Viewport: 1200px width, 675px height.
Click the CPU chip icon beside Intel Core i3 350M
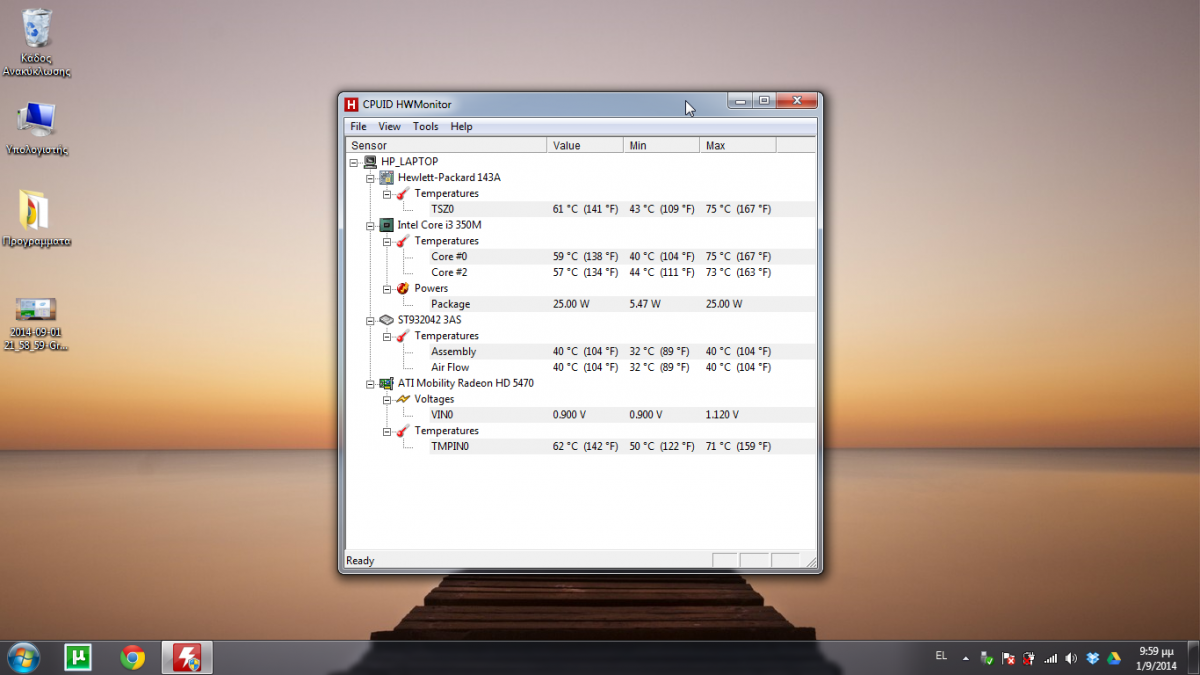386,225
